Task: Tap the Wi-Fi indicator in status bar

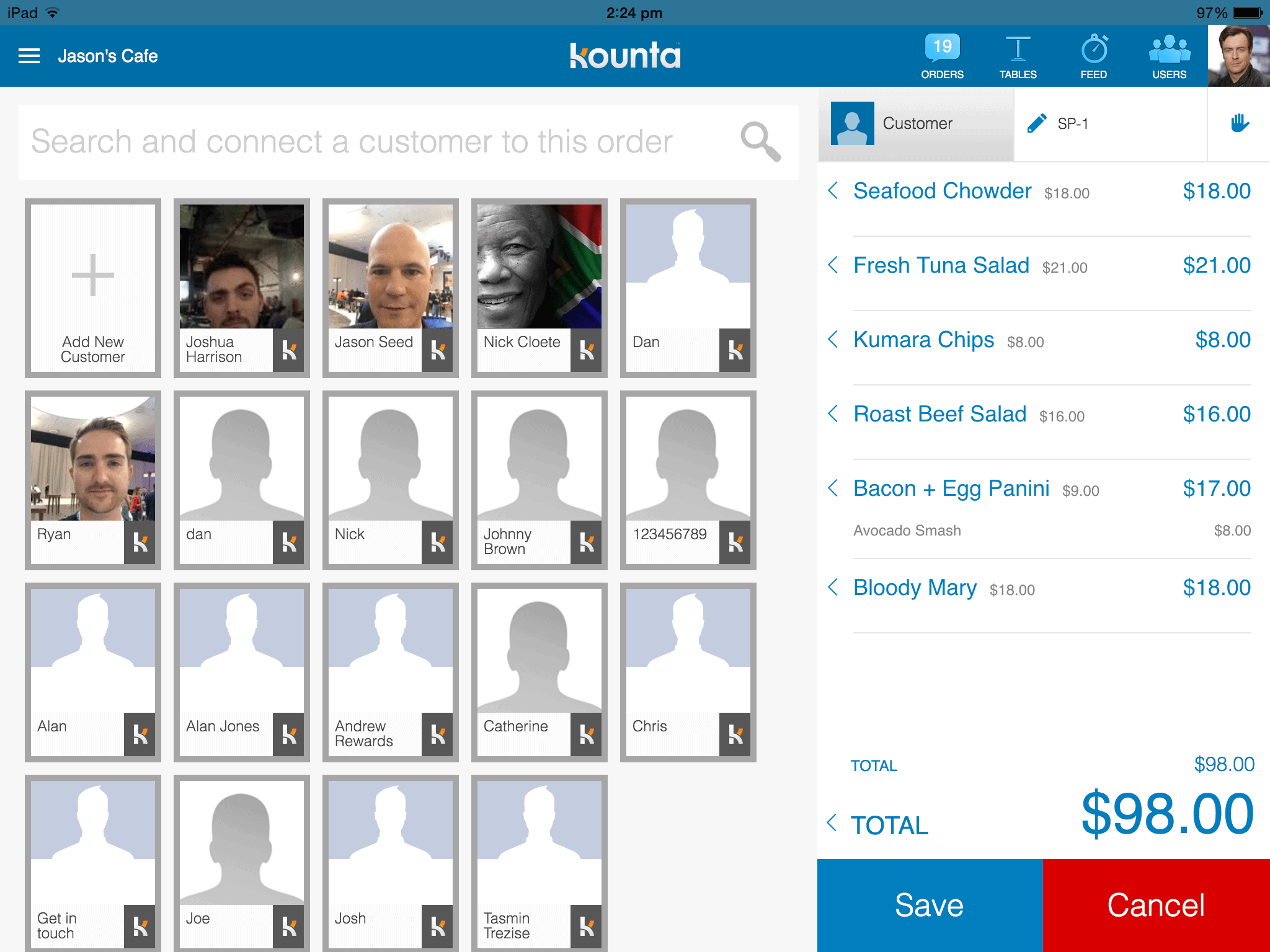Action: 53,12
